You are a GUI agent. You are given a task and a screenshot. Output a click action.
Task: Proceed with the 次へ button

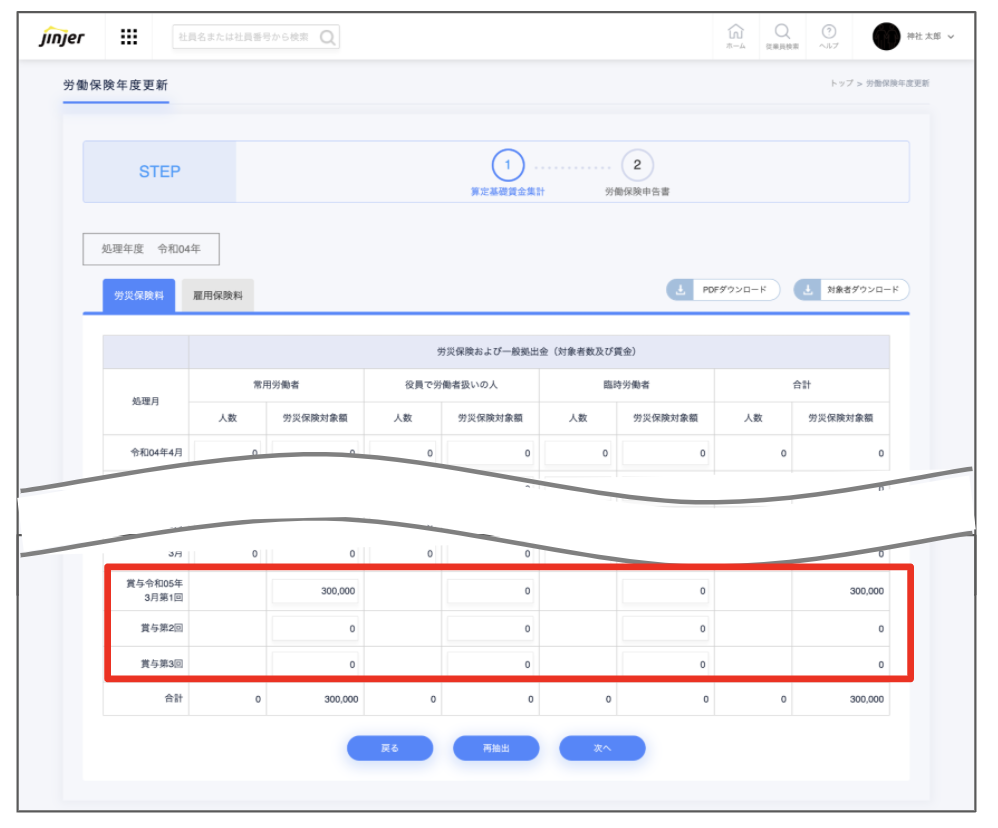point(602,748)
